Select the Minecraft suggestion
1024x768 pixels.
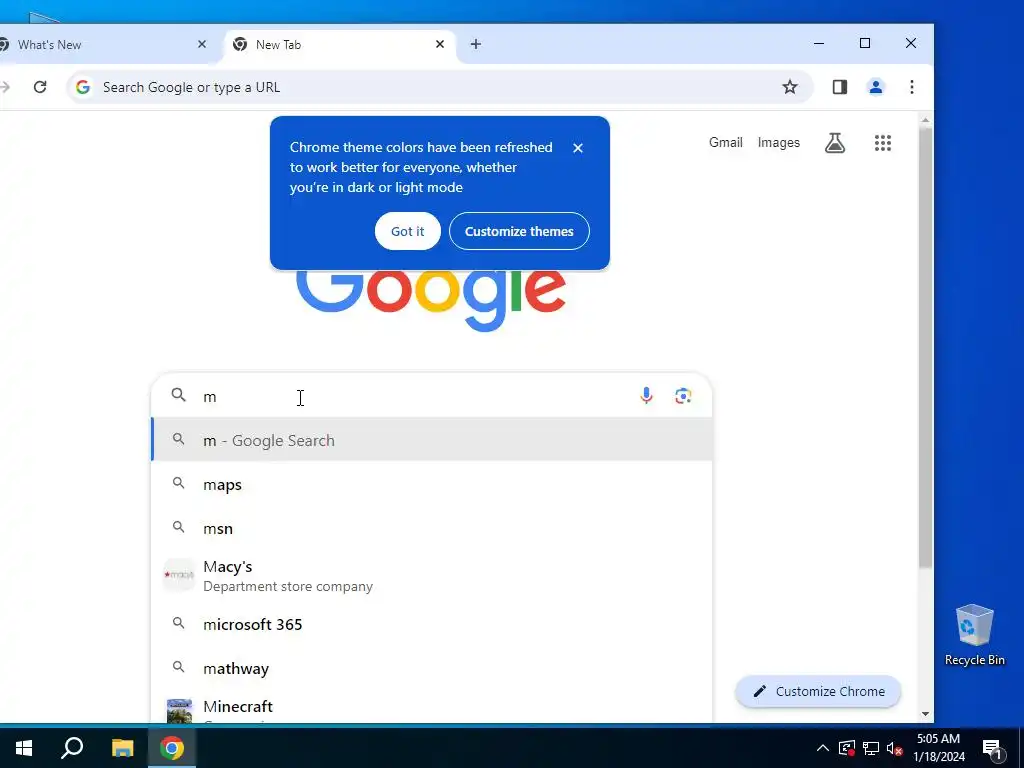[x=432, y=708]
